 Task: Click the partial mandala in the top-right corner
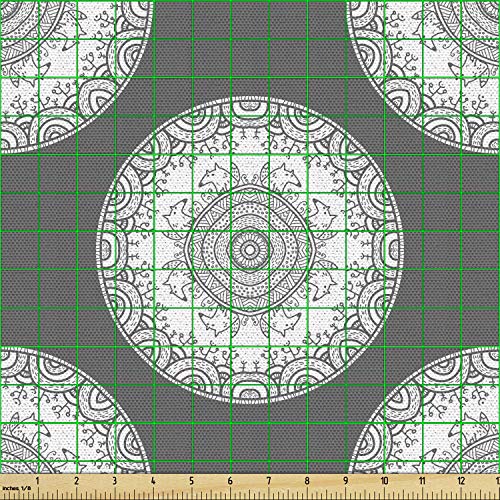[423, 75]
